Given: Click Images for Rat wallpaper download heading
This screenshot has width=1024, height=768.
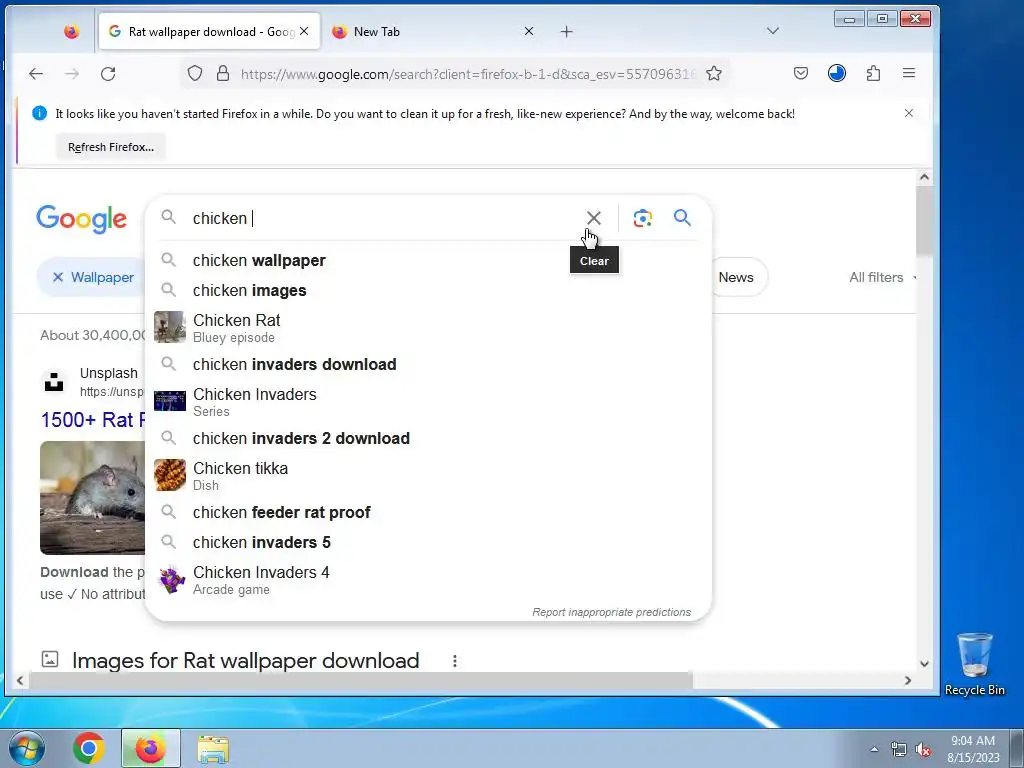Looking at the screenshot, I should point(246,660).
